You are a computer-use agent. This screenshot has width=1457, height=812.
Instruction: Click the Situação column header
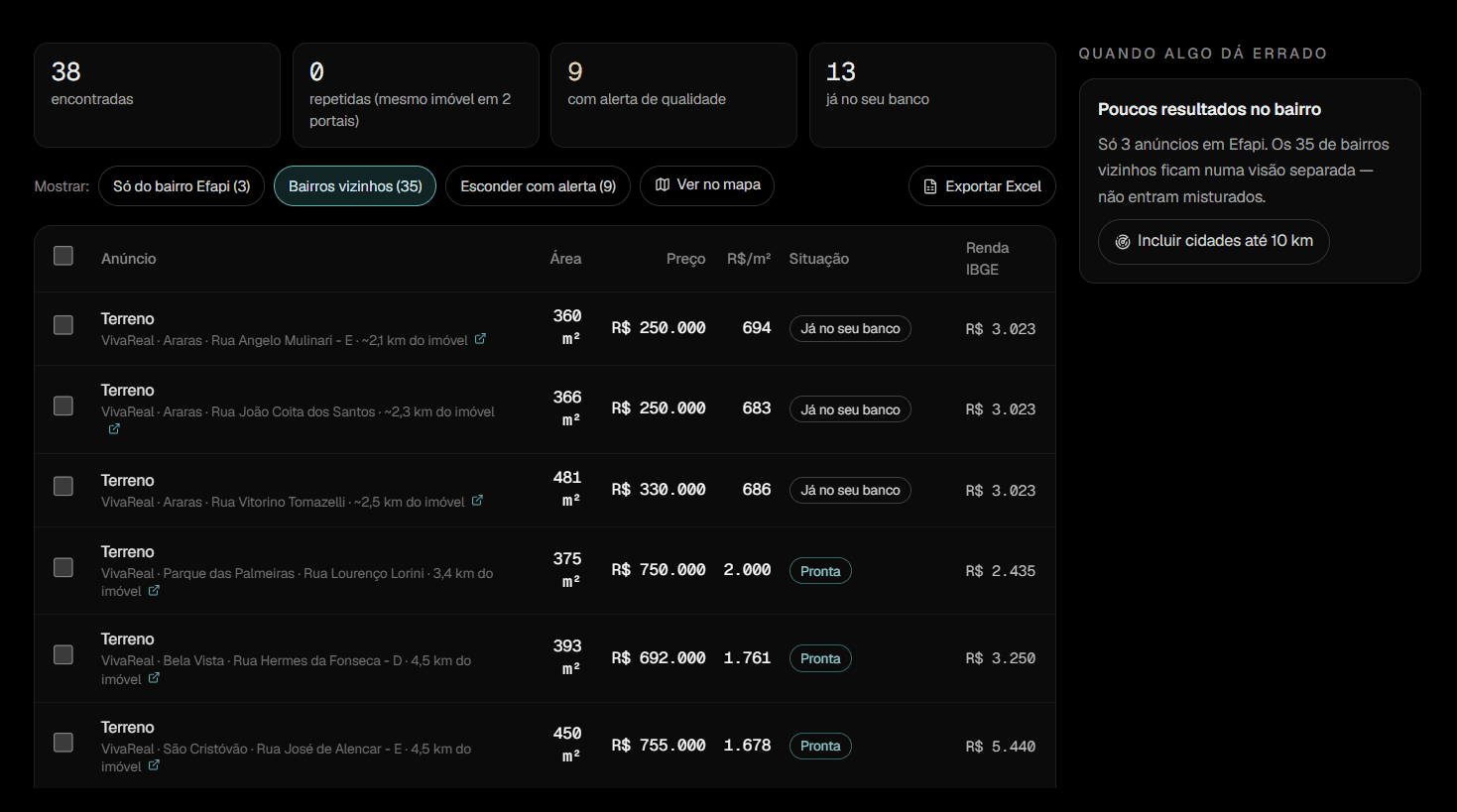[819, 259]
